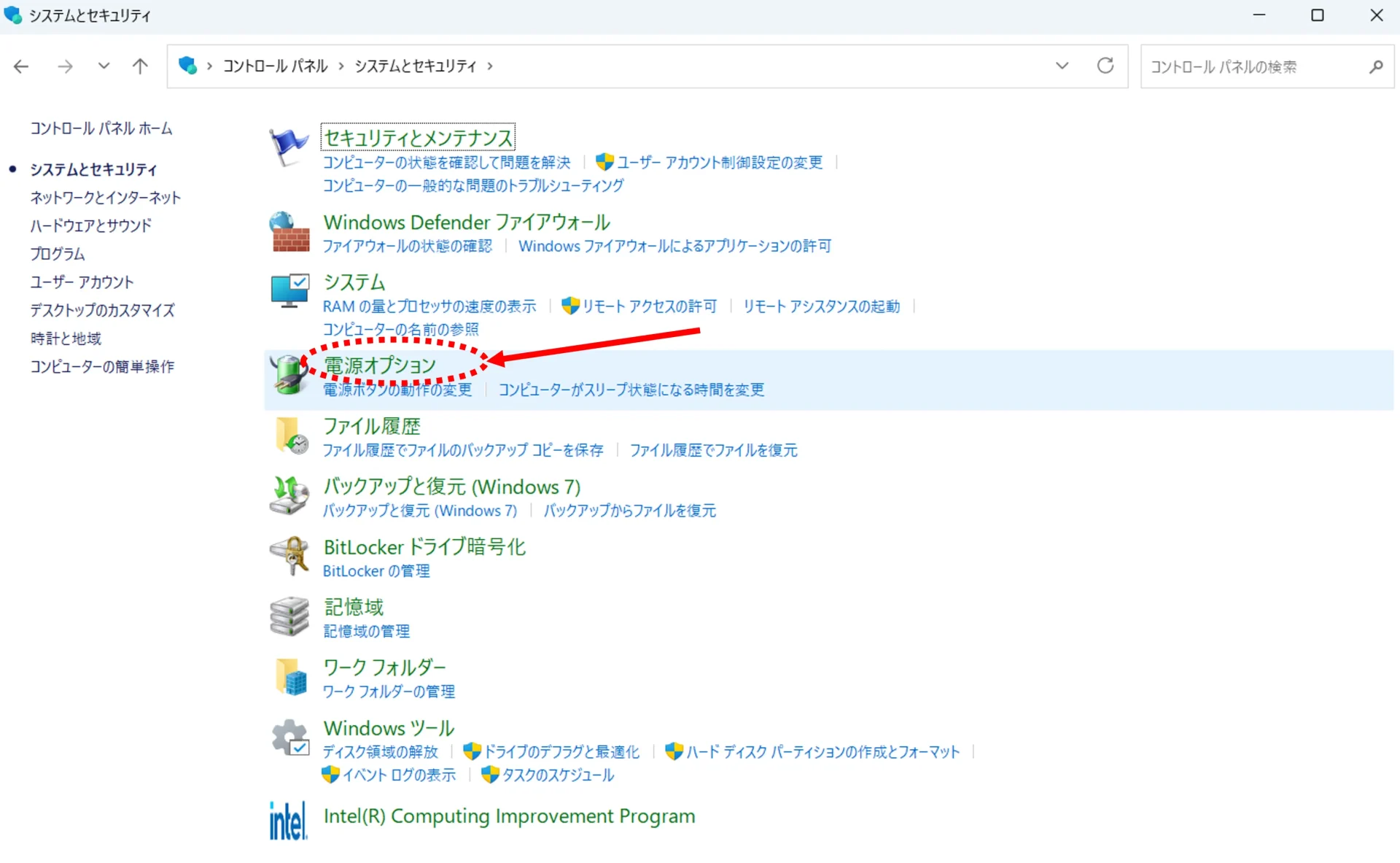
Task: Click the System monitor icon
Action: coord(289,291)
